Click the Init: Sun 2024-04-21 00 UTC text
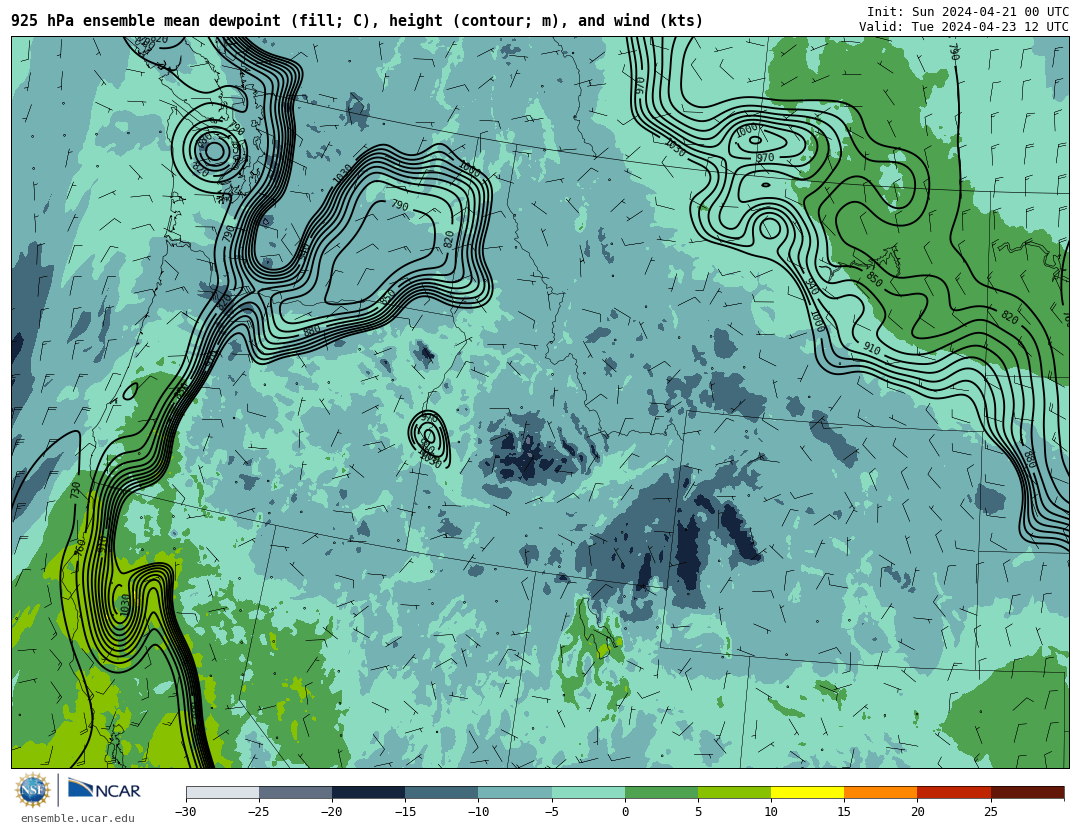 pos(968,12)
